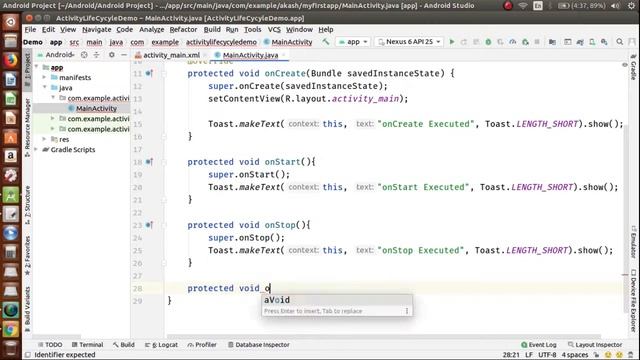Click the volume icon in system tray
This screenshot has width=640, height=360.
click(616, 6)
